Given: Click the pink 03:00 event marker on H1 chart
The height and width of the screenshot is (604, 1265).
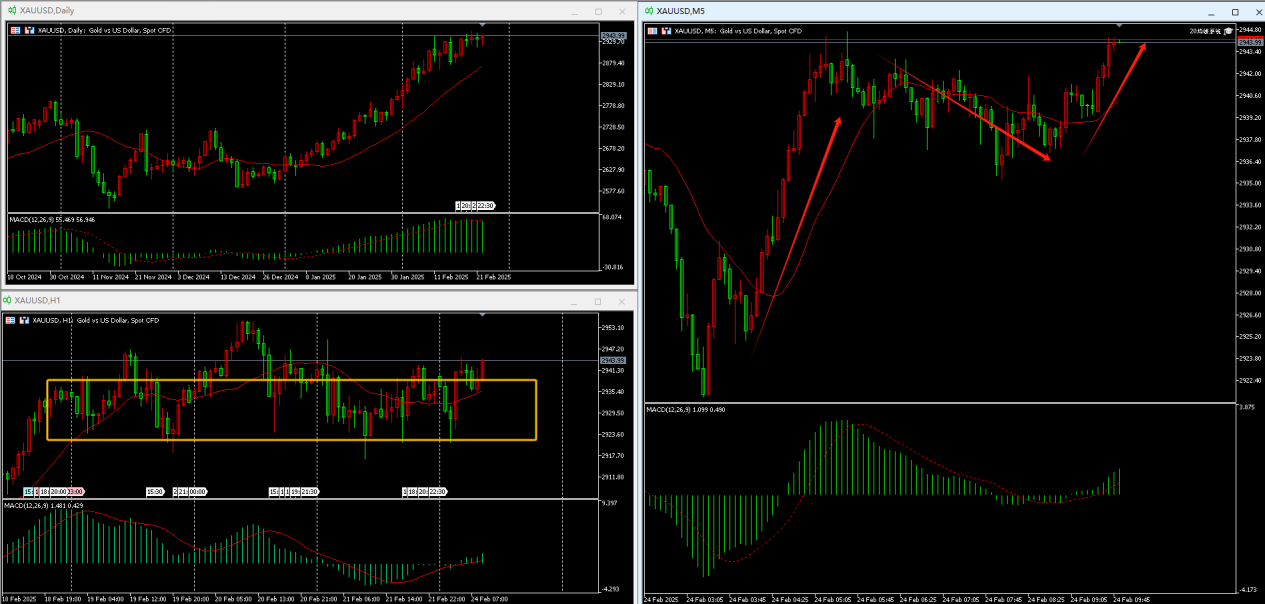Looking at the screenshot, I should [x=75, y=492].
